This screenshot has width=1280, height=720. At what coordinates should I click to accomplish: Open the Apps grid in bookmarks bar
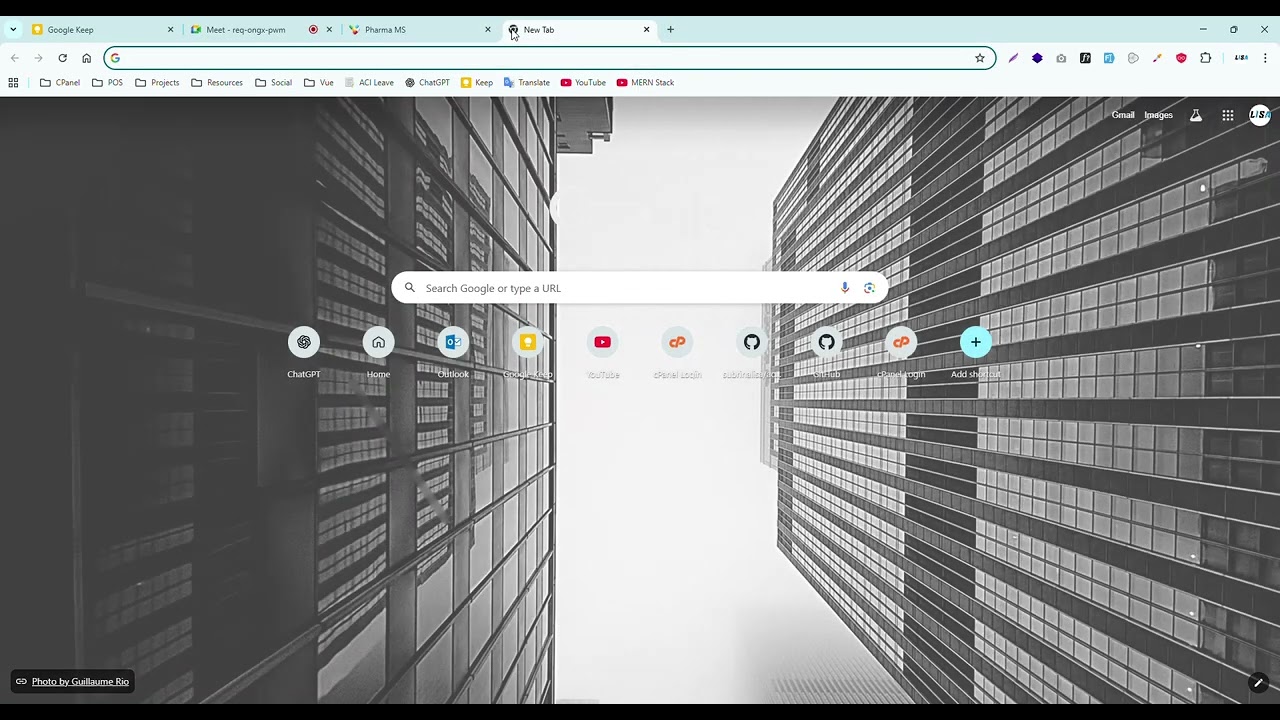(13, 83)
